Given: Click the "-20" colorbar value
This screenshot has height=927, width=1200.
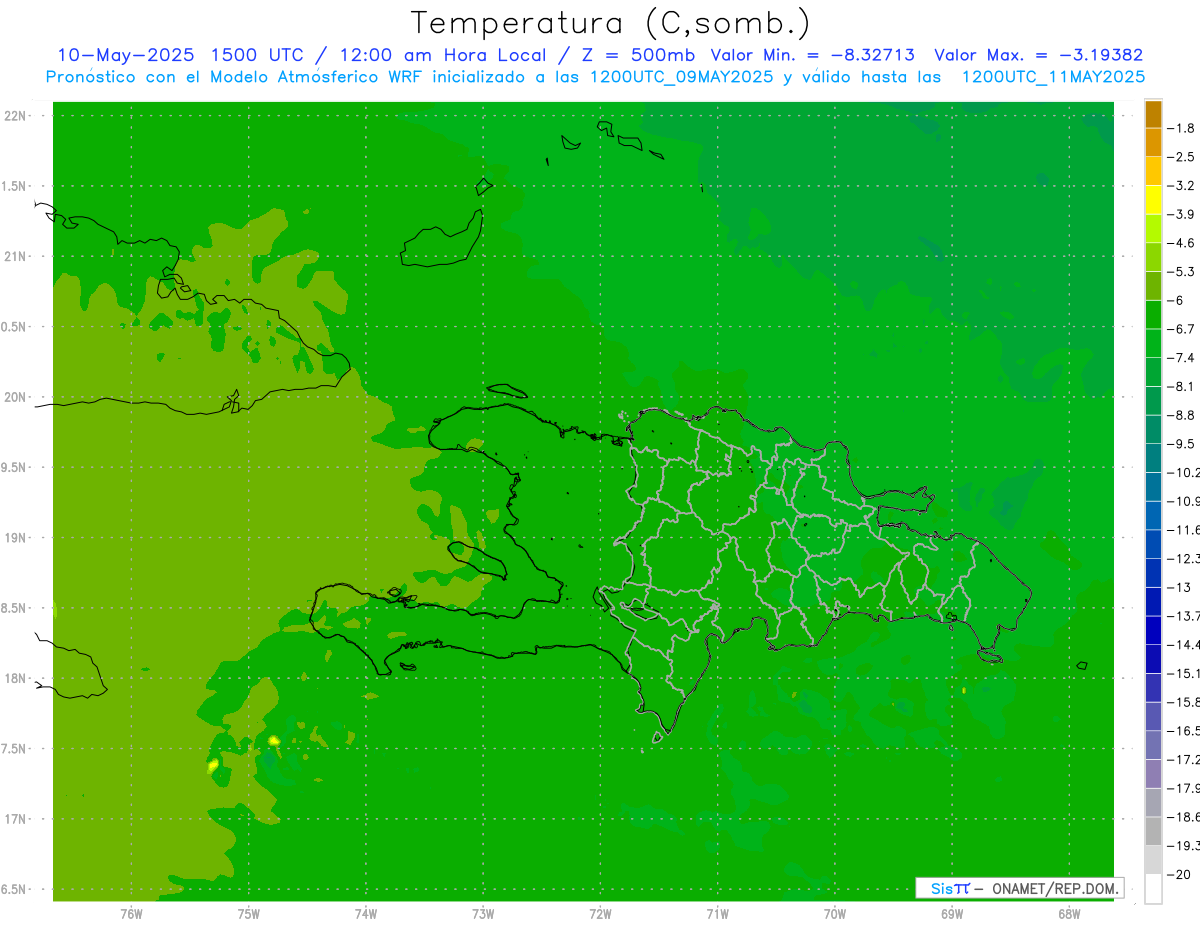Looking at the screenshot, I should point(1178,874).
